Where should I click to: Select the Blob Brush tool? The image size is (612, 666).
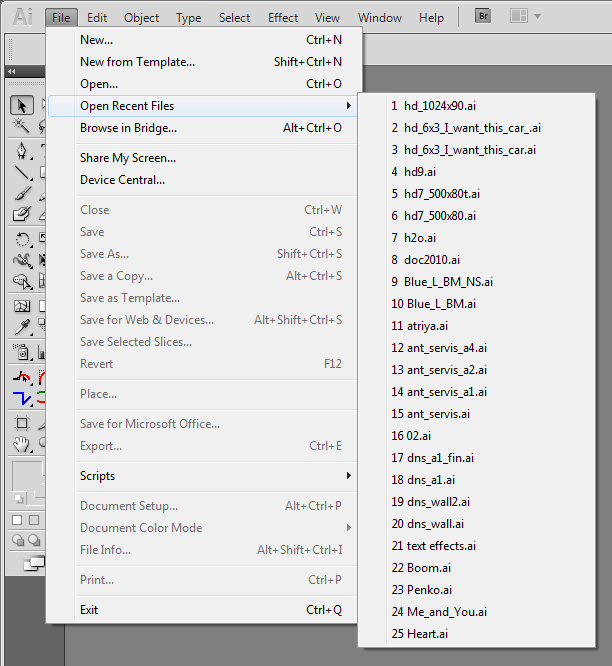pos(22,214)
